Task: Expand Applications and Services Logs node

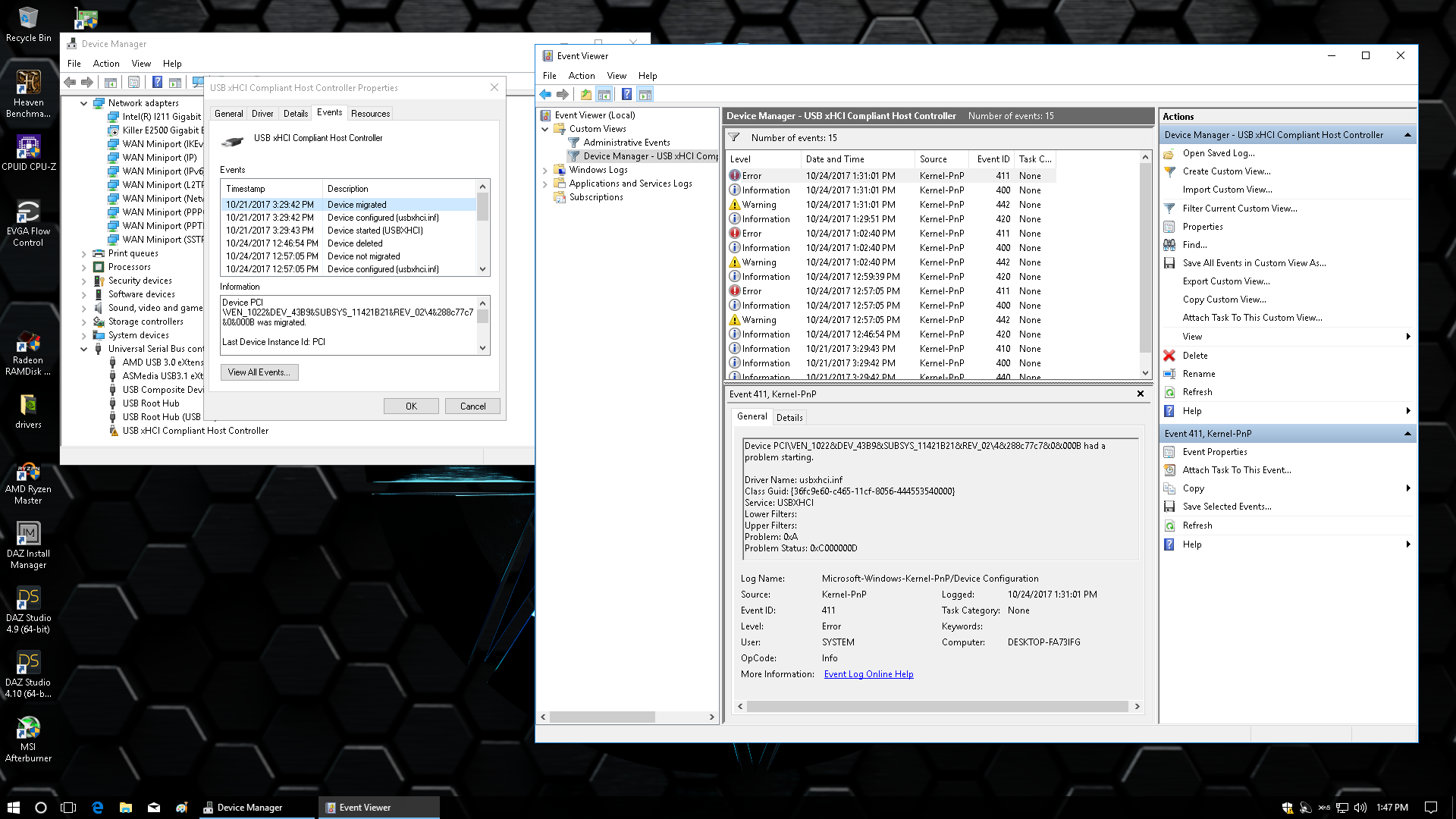Action: 544,184
